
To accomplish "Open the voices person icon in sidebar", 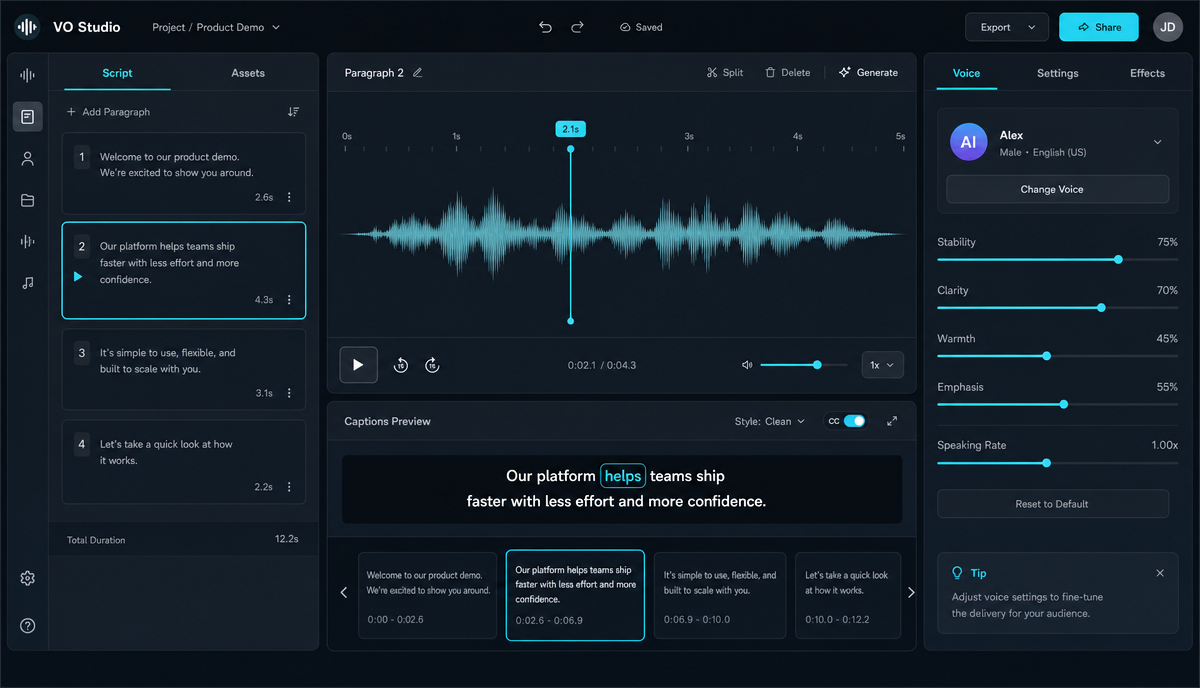I will click(27, 158).
